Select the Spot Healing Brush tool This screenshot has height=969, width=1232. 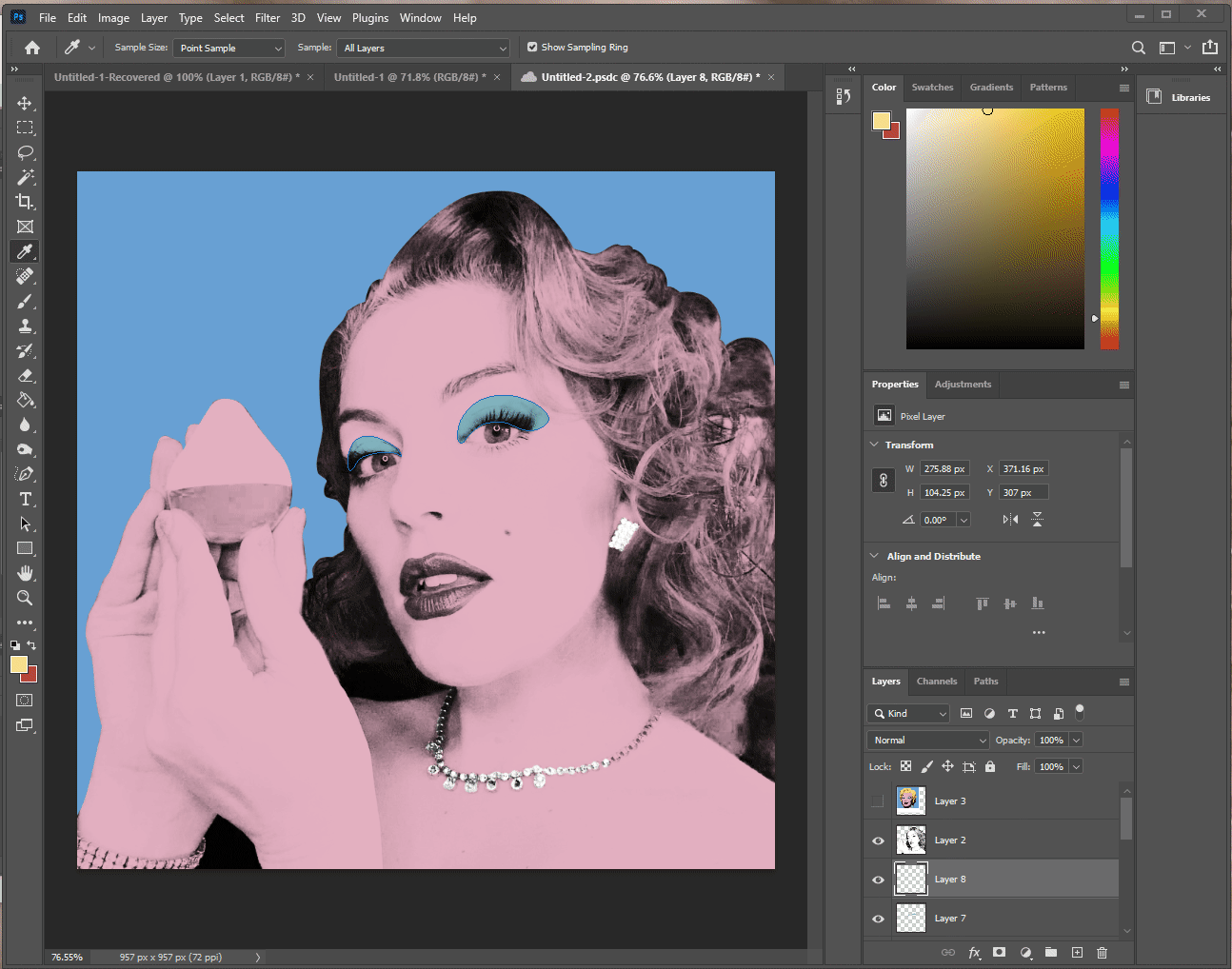coord(25,276)
